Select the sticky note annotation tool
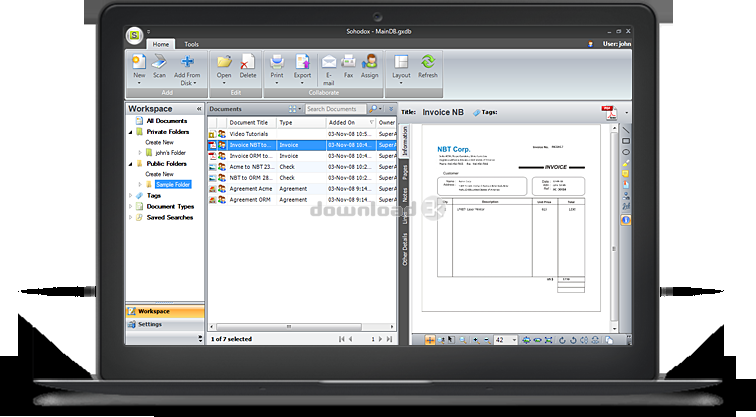 coord(625,174)
